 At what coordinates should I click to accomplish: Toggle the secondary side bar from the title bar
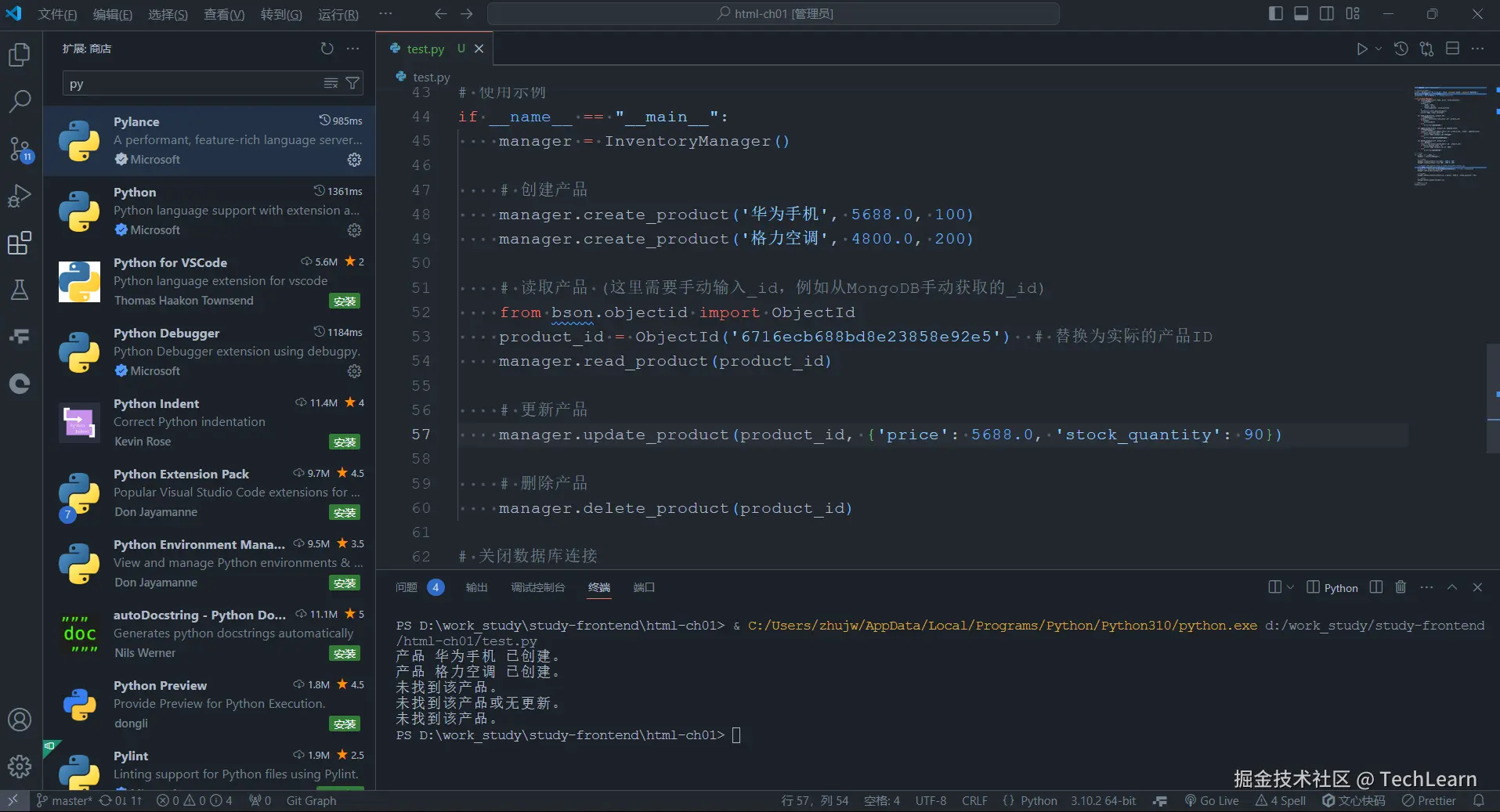(x=1327, y=13)
